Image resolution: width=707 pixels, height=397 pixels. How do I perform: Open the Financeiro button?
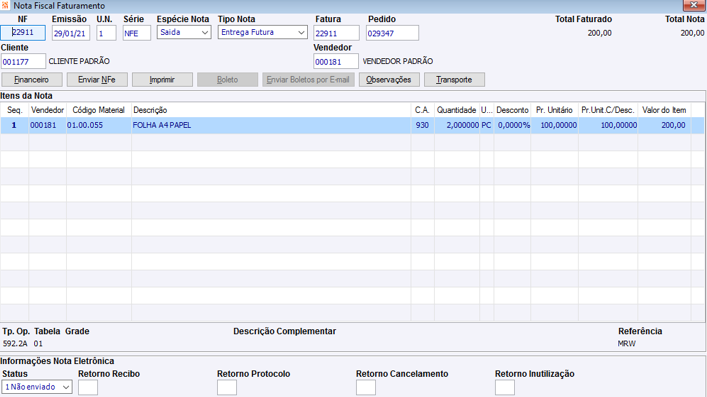32,80
